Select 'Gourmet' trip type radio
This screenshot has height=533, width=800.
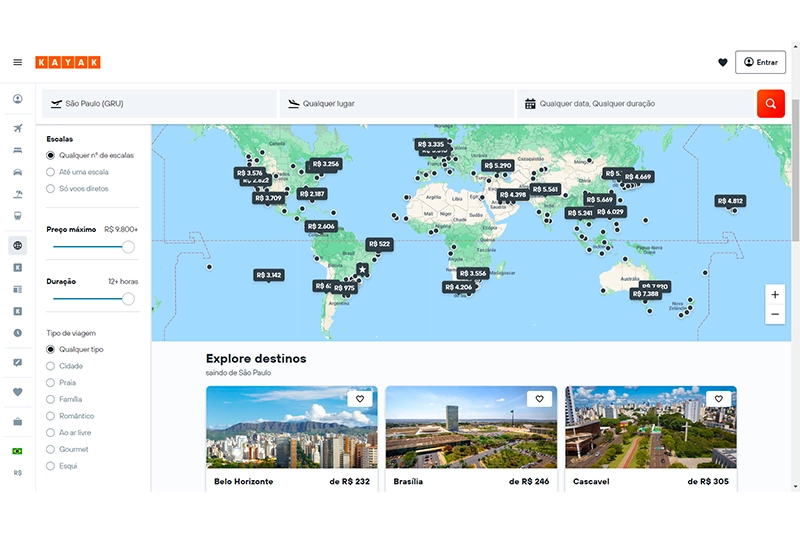point(51,449)
